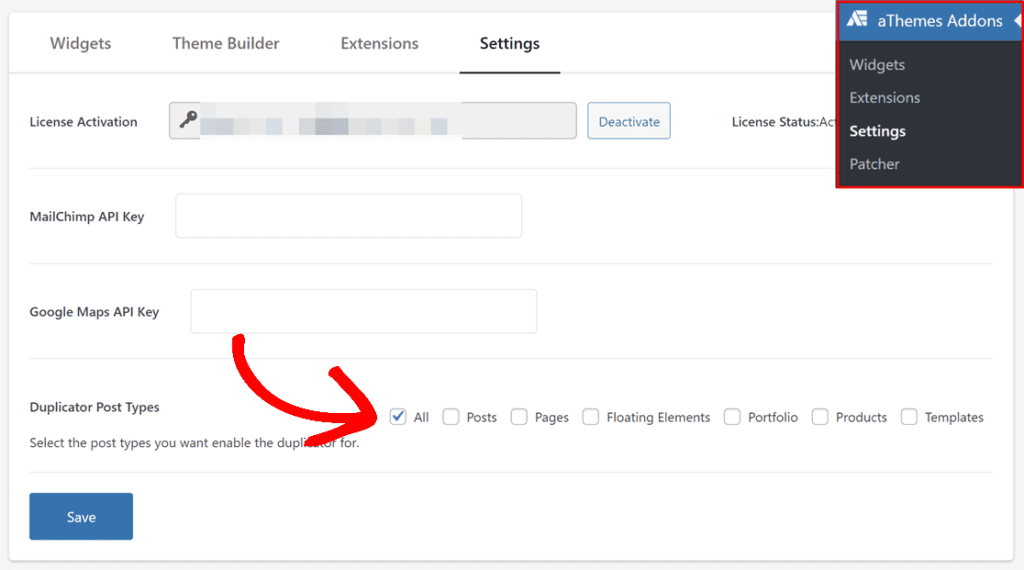Enable duplicator for Portfolio

733,417
